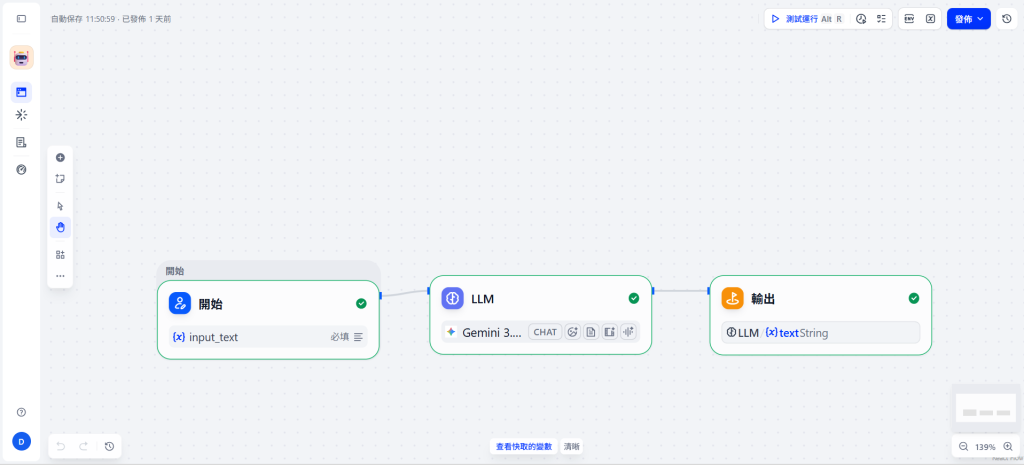Select the Output node flag icon
This screenshot has height=465, width=1024.
pyautogui.click(x=733, y=298)
